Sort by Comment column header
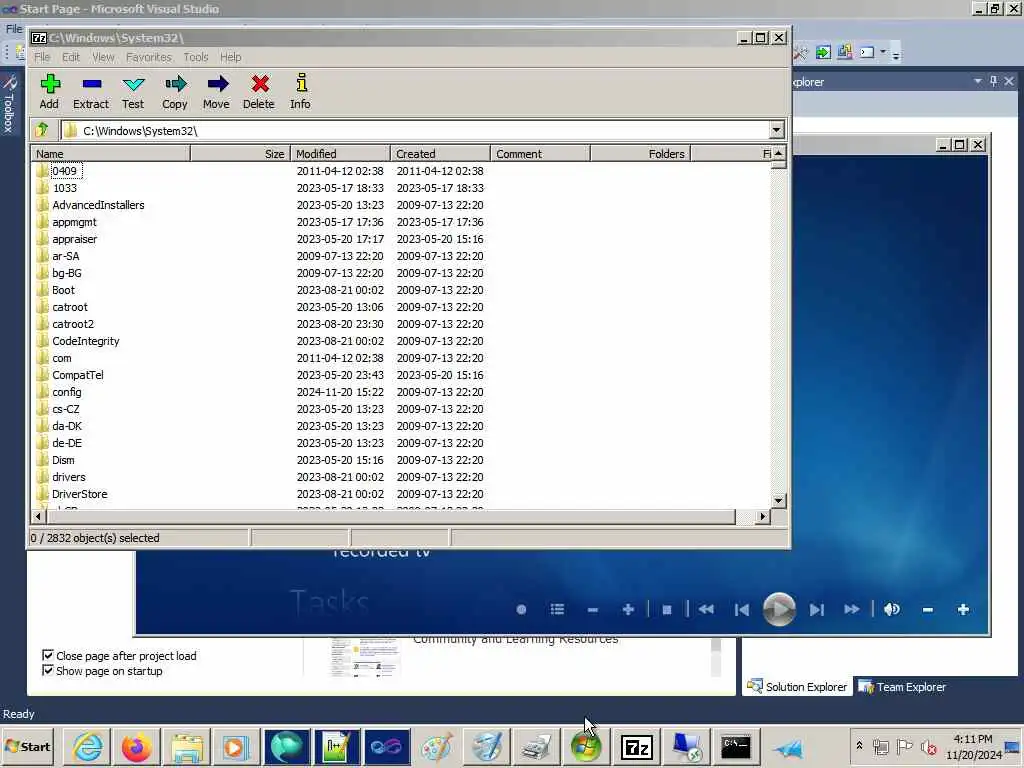This screenshot has height=768, width=1024. click(540, 153)
